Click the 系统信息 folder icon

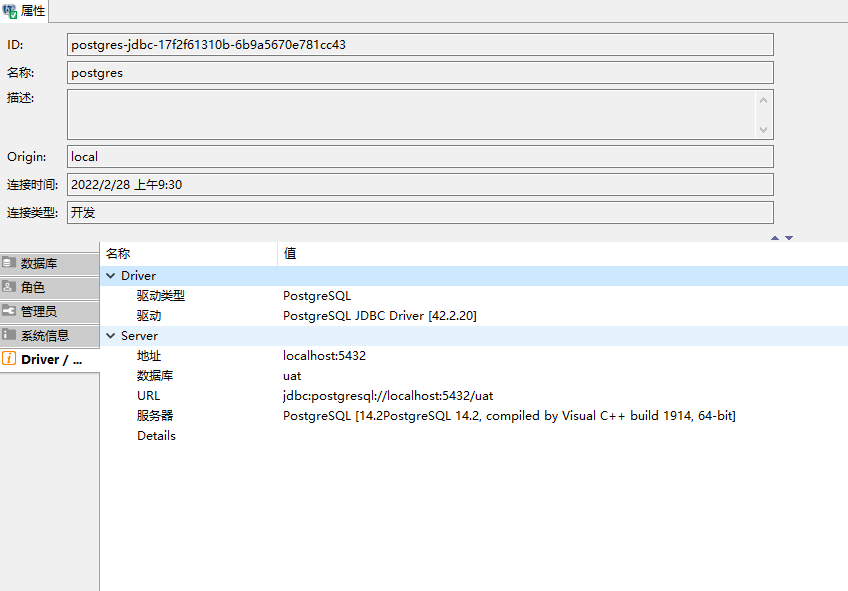pyautogui.click(x=9, y=335)
